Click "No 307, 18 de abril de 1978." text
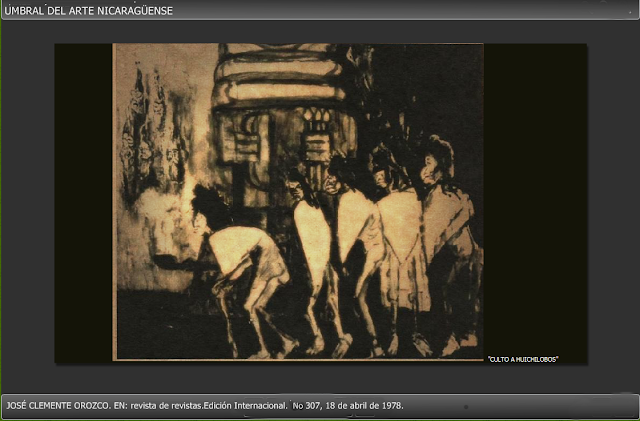The height and width of the screenshot is (421, 640). click(348, 406)
